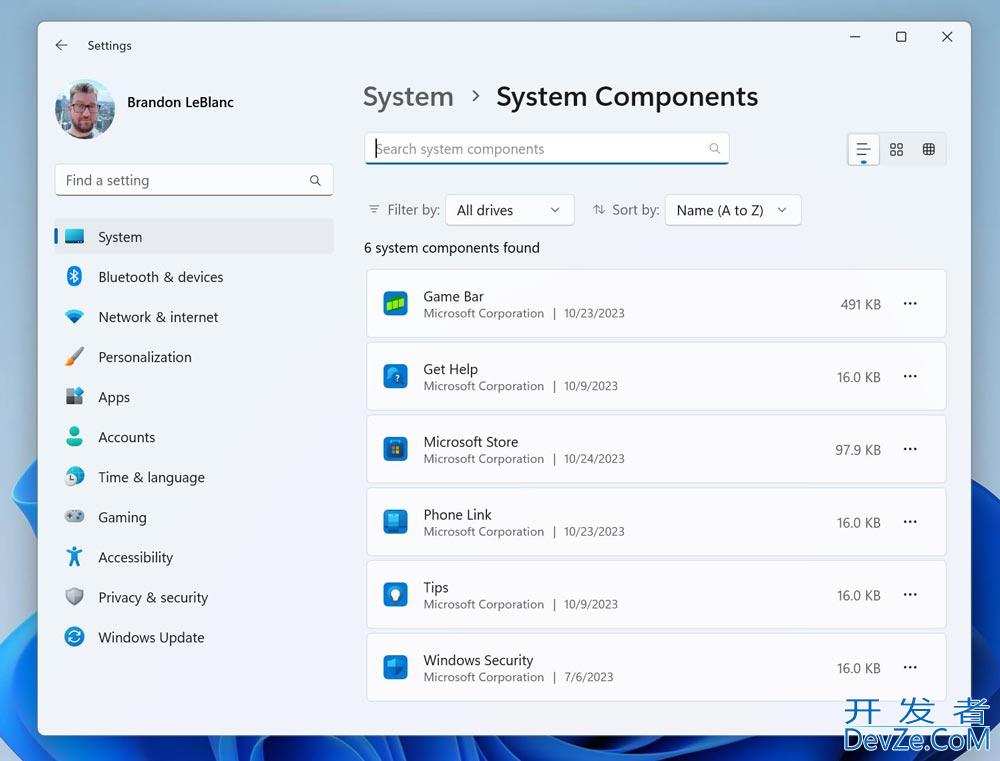Click the Tips lightbulb app icon
The image size is (1000, 761).
click(395, 595)
